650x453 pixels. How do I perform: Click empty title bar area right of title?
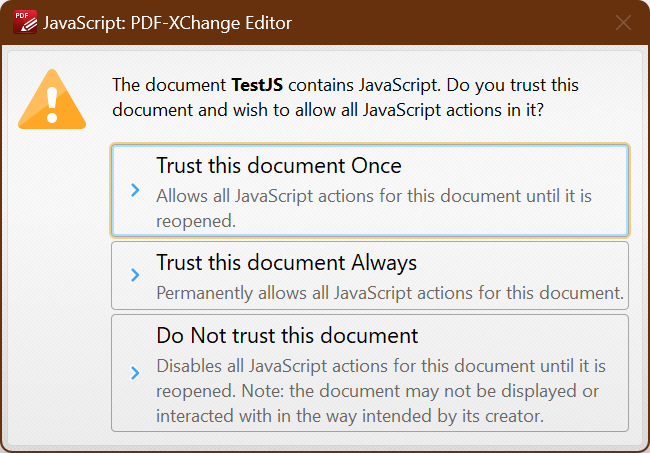[x=450, y=22]
